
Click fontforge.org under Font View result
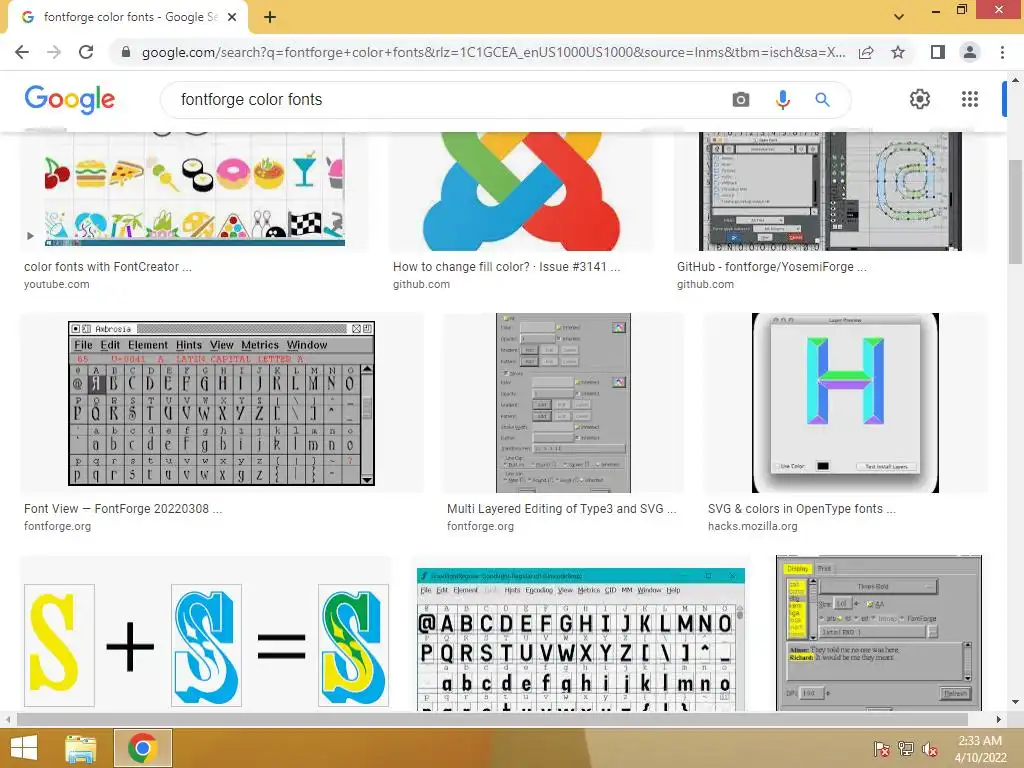57,526
